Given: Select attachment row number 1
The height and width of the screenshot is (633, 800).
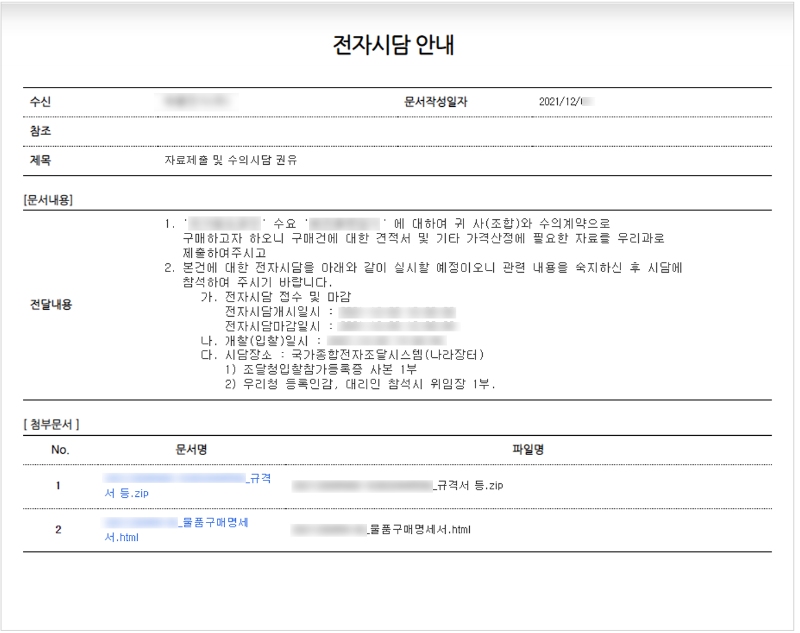Looking at the screenshot, I should [x=62, y=484].
